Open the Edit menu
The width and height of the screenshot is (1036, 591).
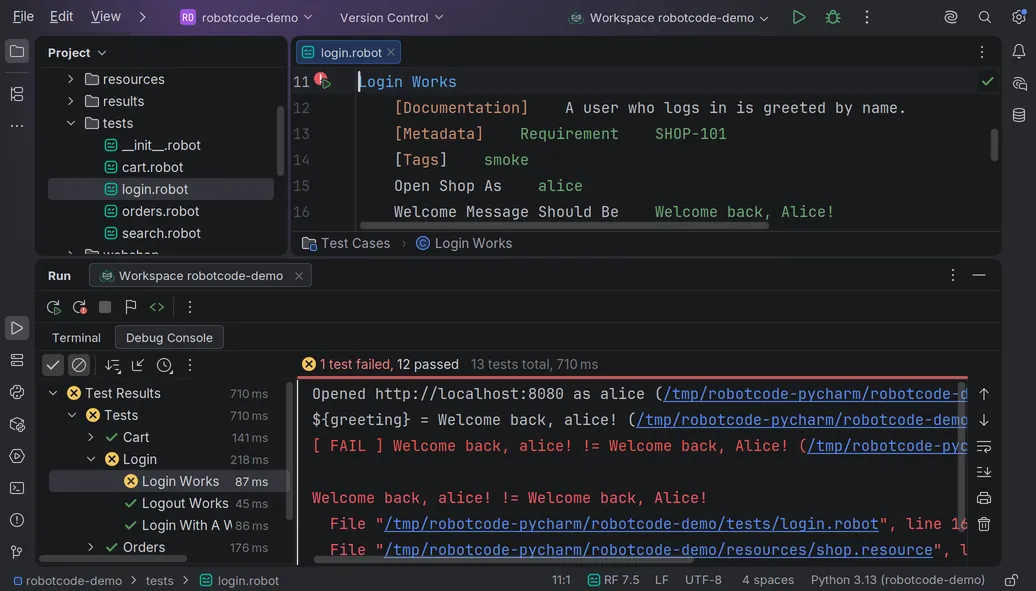[61, 17]
